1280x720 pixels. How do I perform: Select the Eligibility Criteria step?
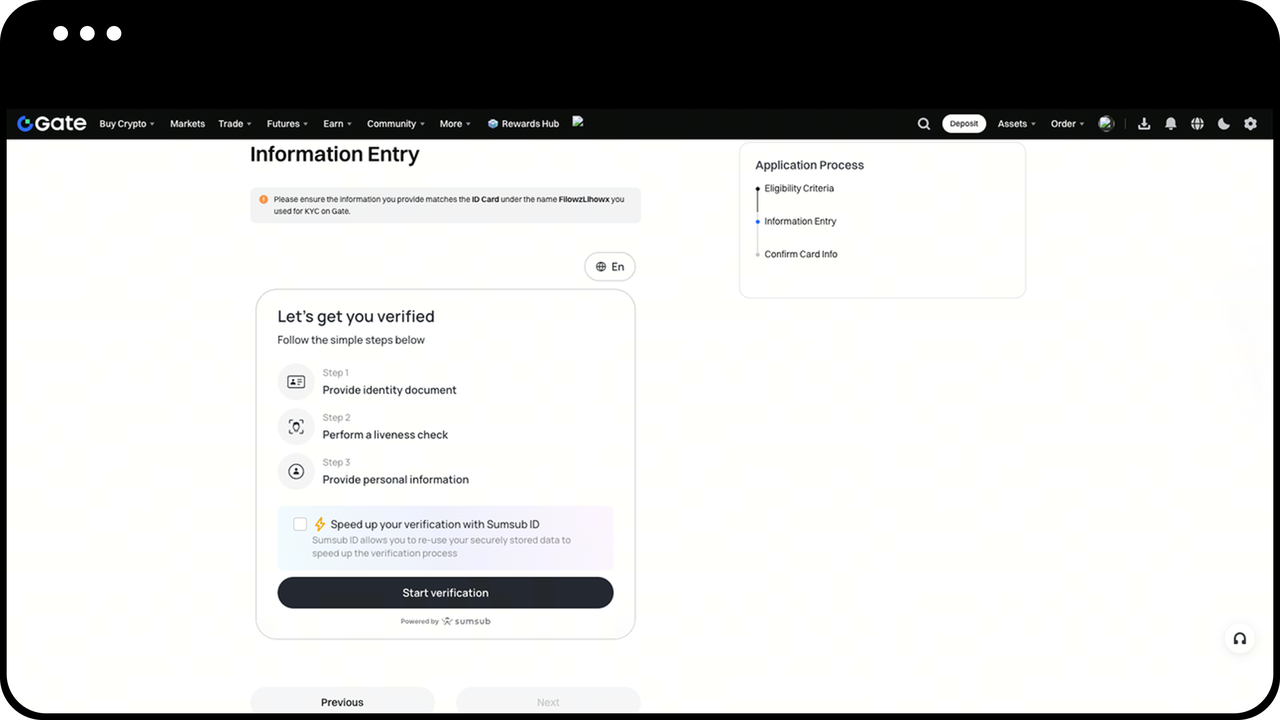[799, 189]
